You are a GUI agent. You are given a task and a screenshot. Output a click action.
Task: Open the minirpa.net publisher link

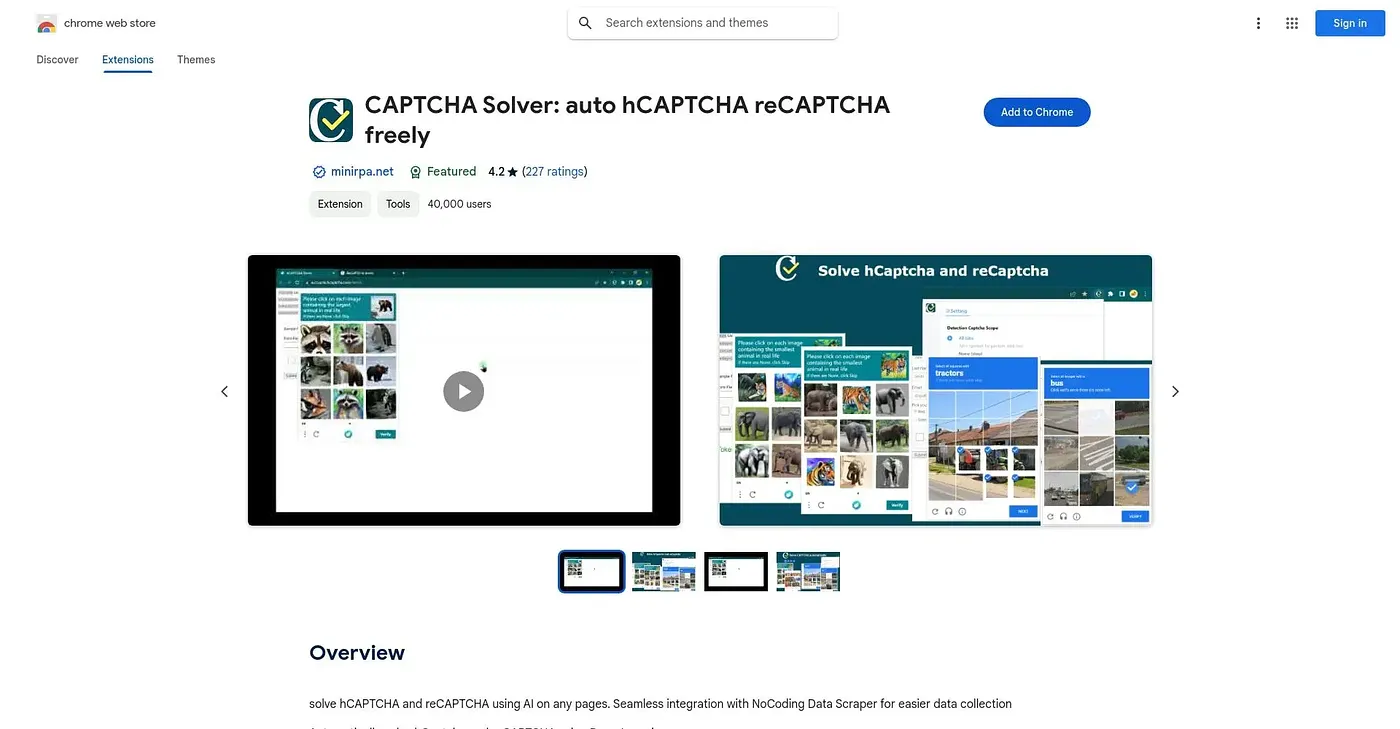coord(362,172)
